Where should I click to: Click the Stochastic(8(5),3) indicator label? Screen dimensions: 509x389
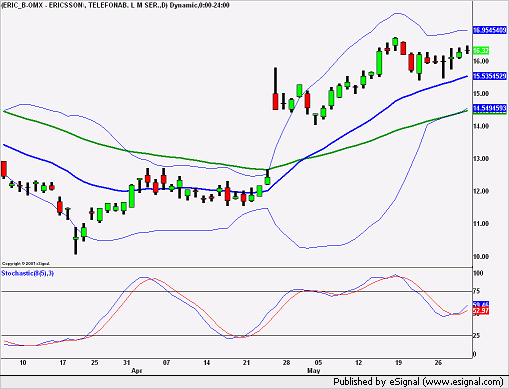click(x=28, y=273)
